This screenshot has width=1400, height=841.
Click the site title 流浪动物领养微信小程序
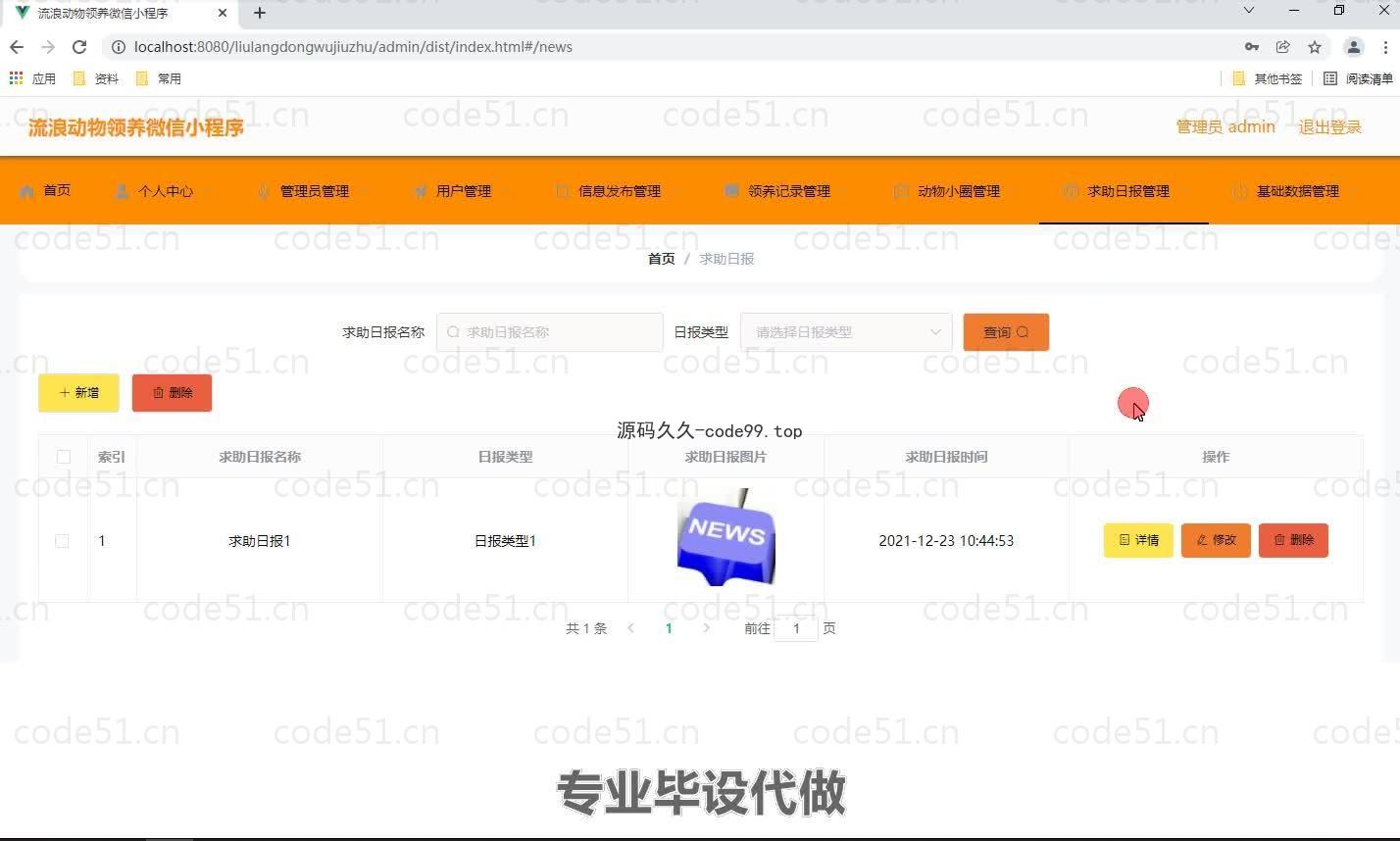point(136,127)
